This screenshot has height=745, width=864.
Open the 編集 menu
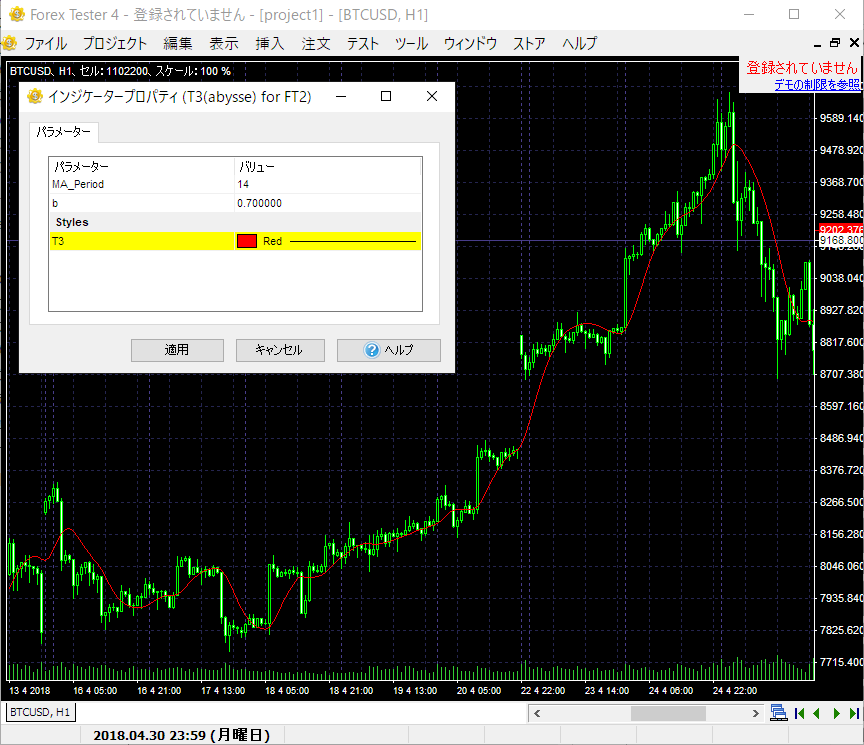point(177,44)
